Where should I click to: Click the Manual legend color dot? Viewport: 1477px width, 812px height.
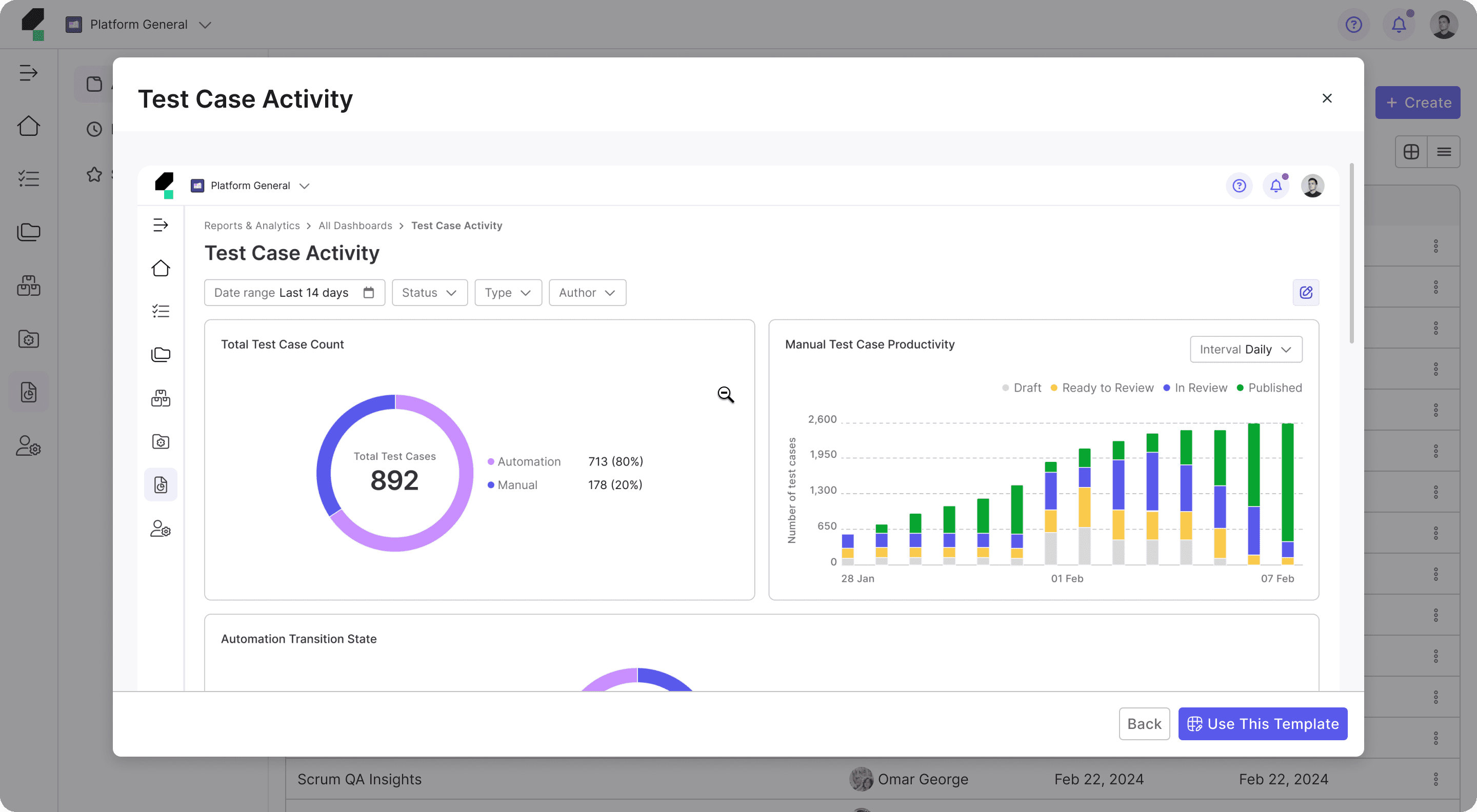491,485
